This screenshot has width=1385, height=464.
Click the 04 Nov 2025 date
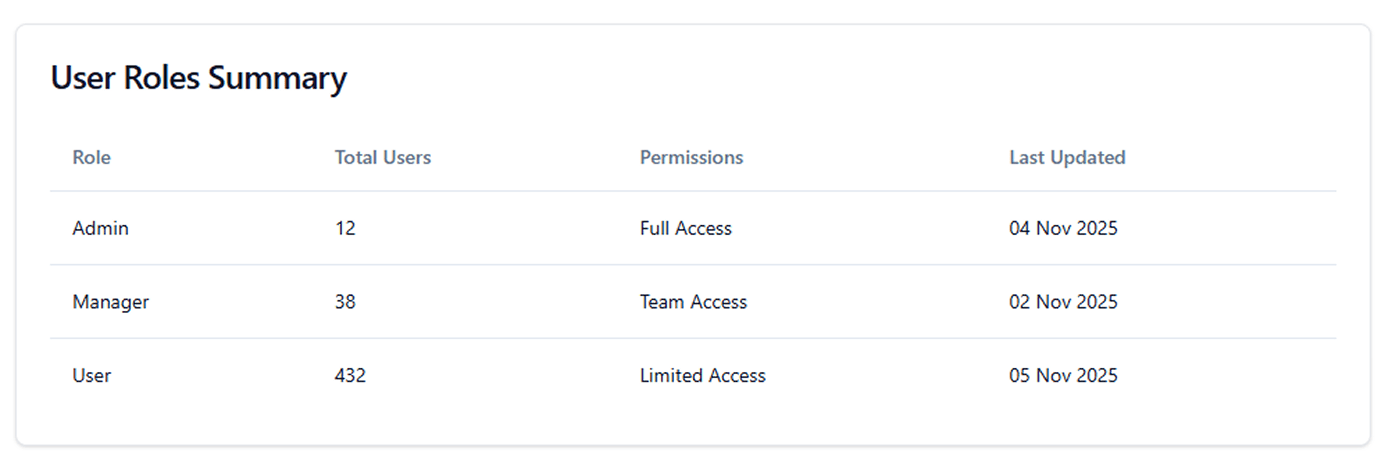[x=1063, y=228]
